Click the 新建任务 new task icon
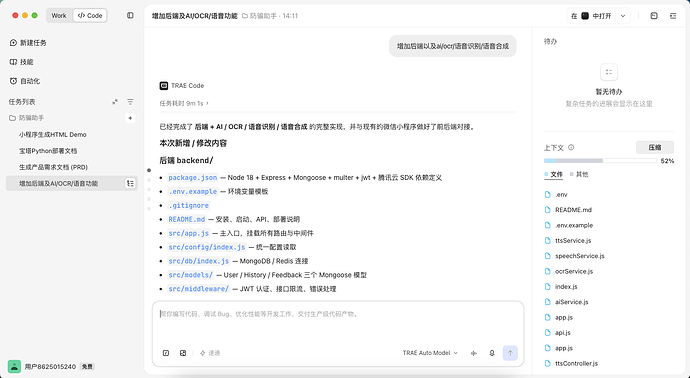 tap(13, 43)
